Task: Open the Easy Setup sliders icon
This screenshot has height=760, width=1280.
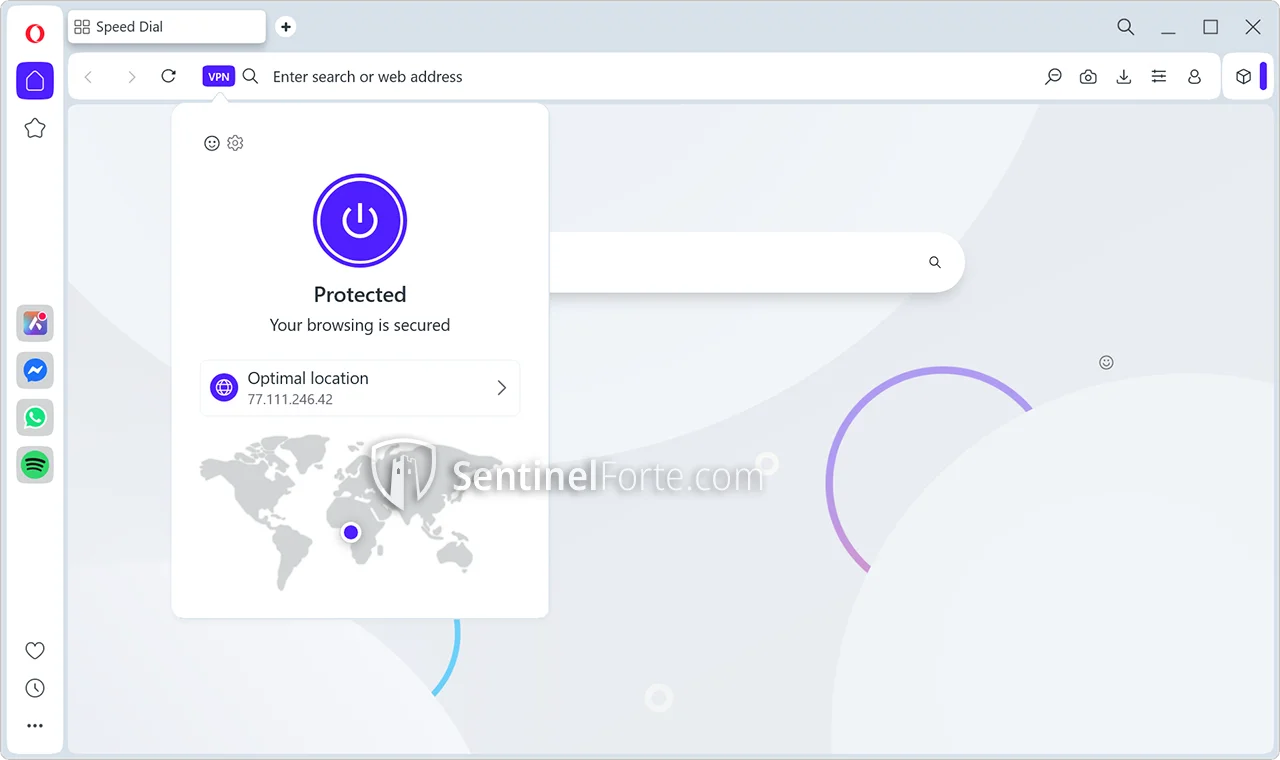Action: (x=1159, y=76)
